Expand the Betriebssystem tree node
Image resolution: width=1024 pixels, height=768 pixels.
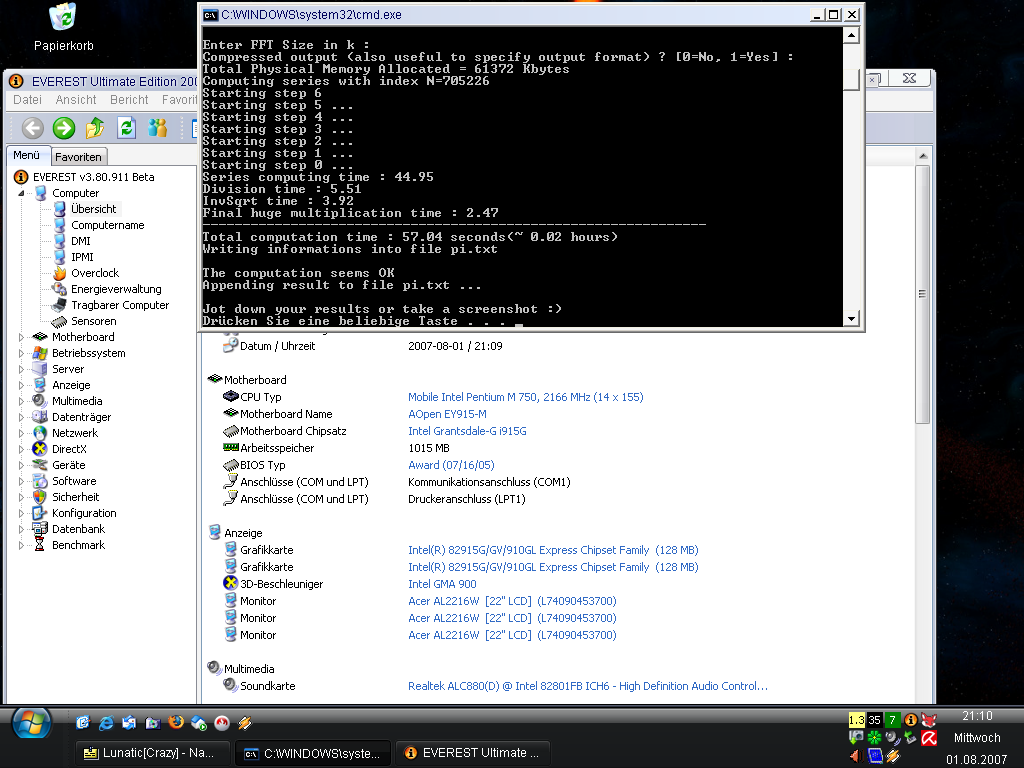tap(21, 353)
